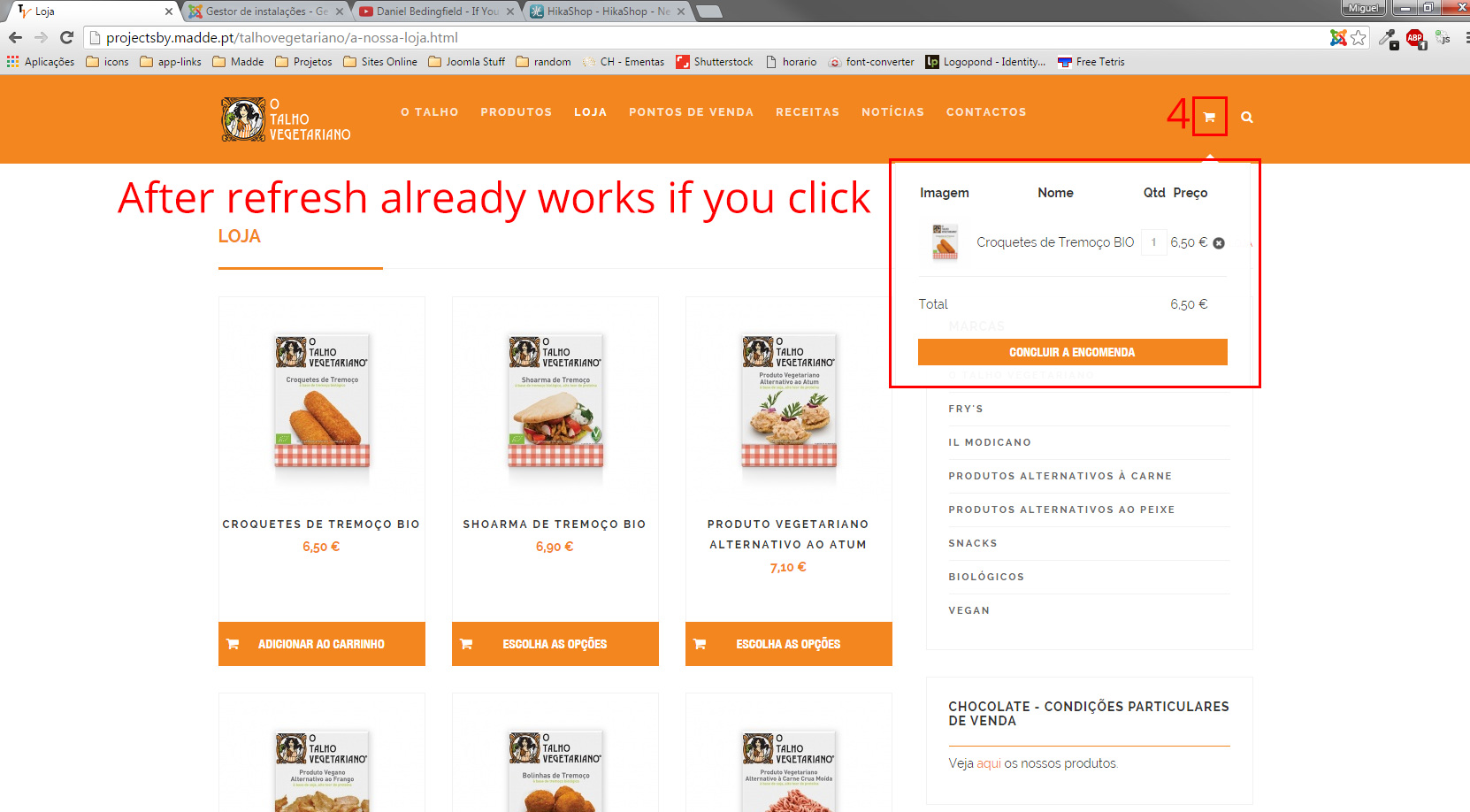Open the Shutterstock bookmark

pyautogui.click(x=715, y=62)
